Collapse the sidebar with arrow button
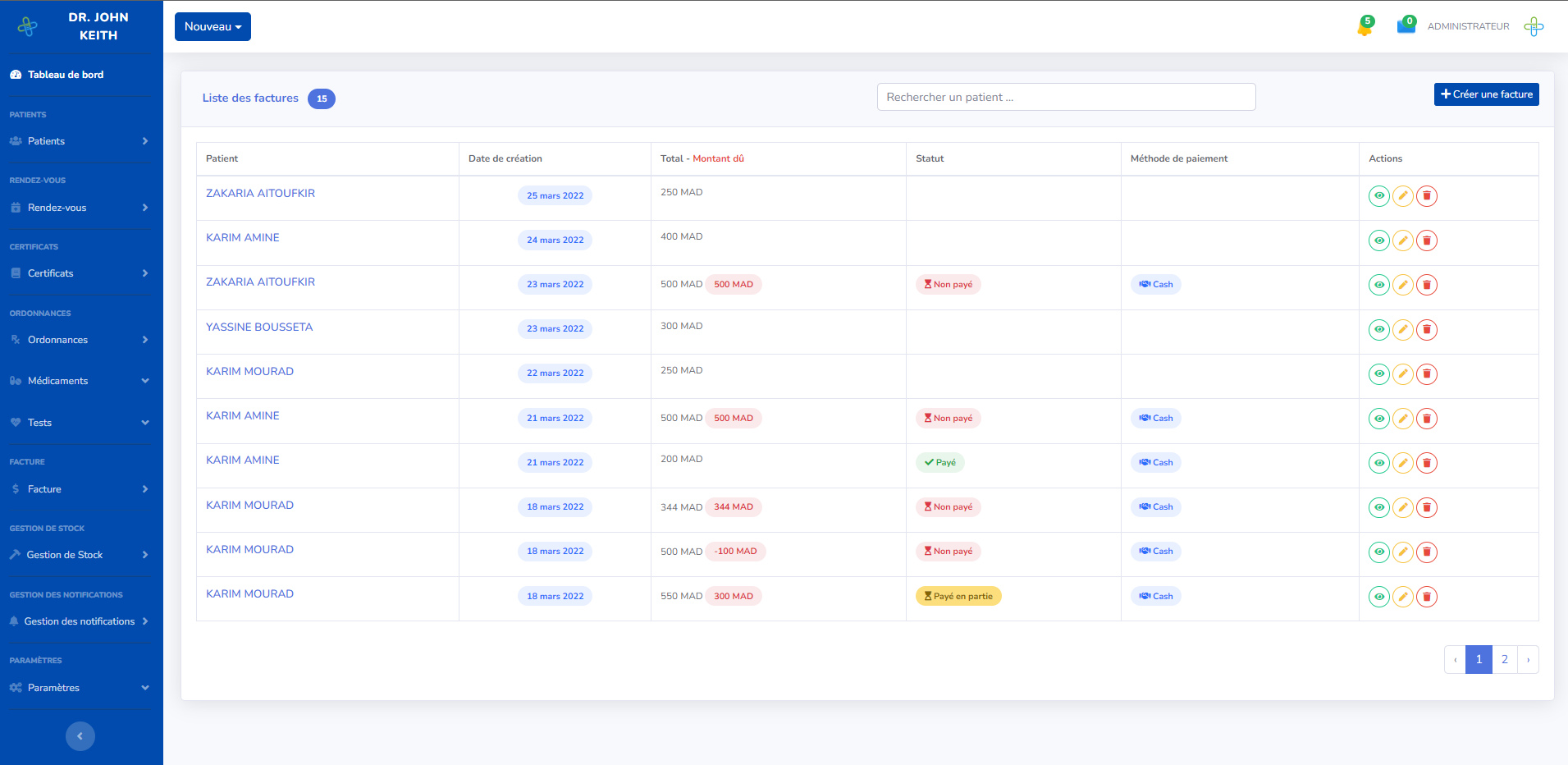This screenshot has height=765, width=1568. click(x=80, y=736)
